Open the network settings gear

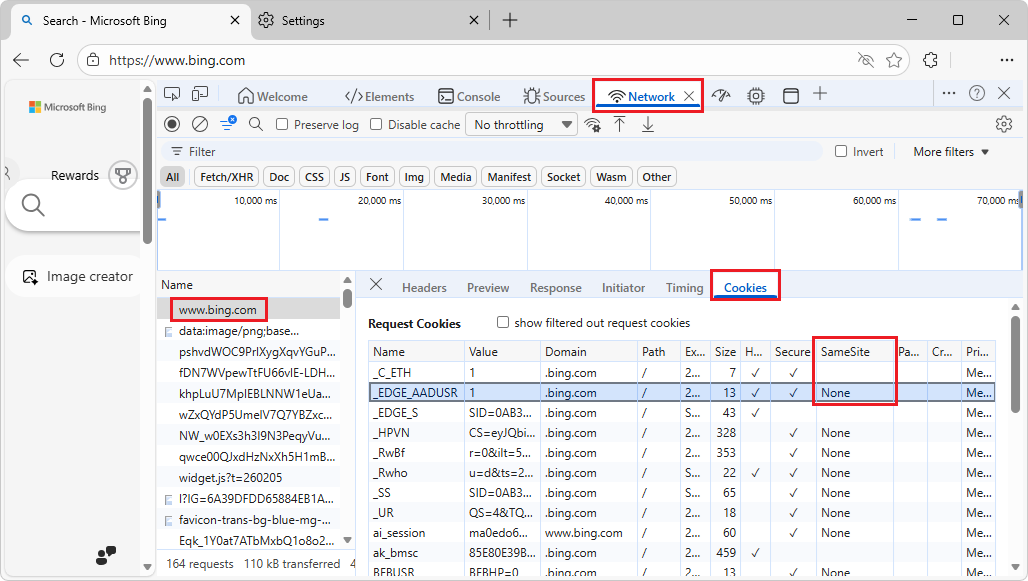pos(1004,124)
